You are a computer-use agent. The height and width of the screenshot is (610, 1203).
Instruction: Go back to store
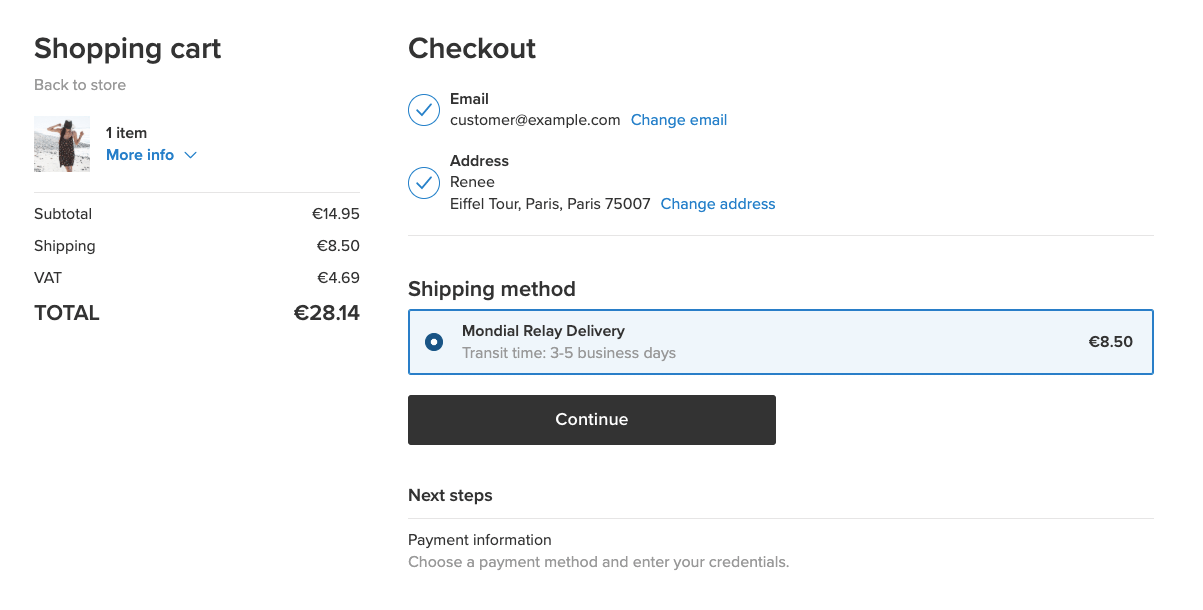pos(80,85)
